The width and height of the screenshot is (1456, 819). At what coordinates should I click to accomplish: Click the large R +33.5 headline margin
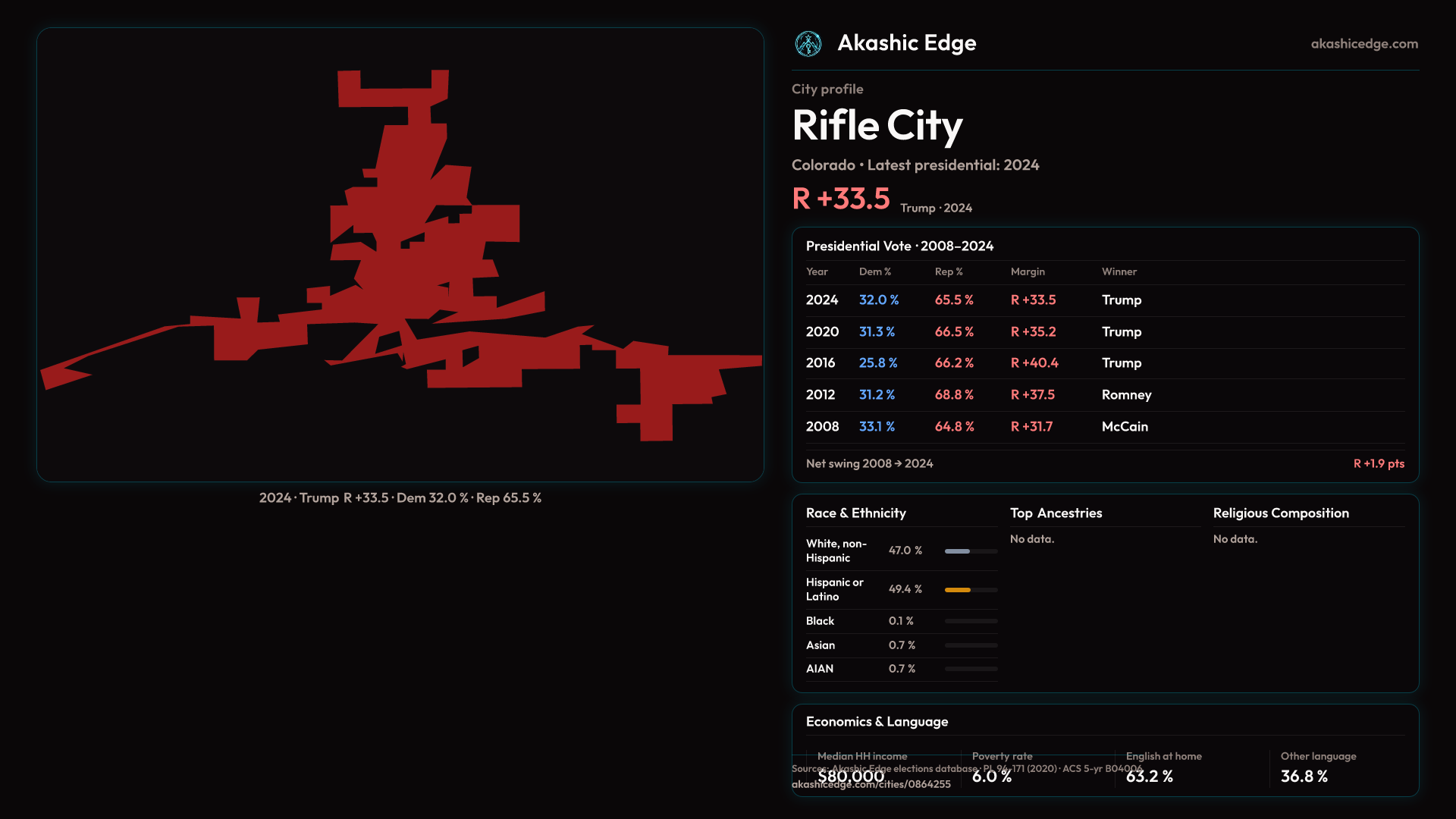click(x=840, y=199)
